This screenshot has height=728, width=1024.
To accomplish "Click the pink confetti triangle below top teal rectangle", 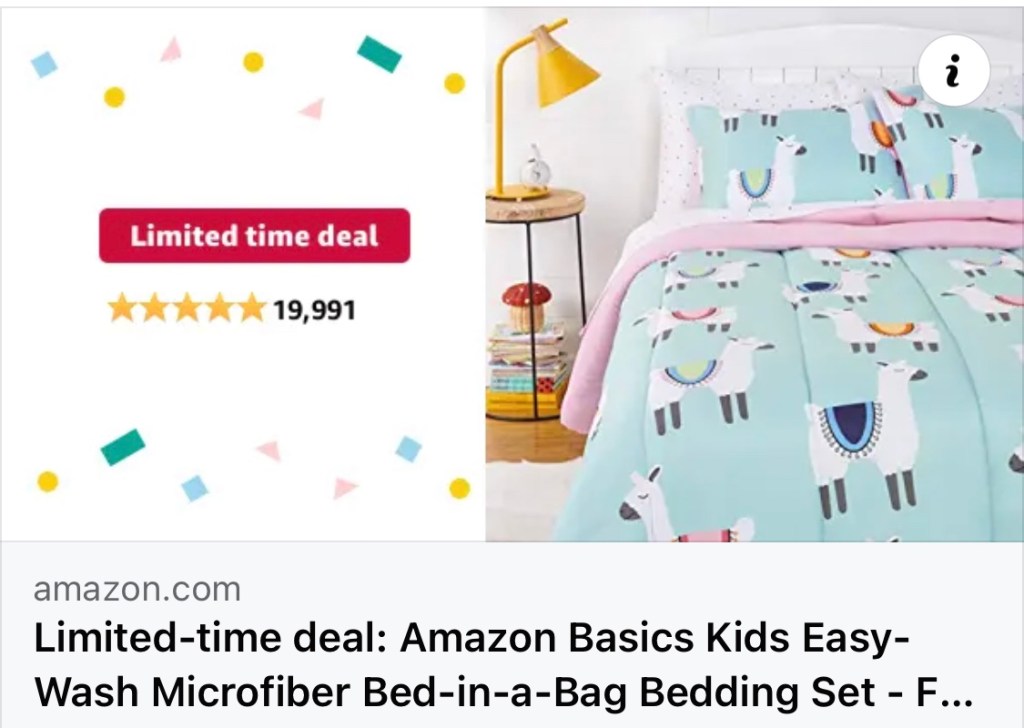I will click(313, 108).
